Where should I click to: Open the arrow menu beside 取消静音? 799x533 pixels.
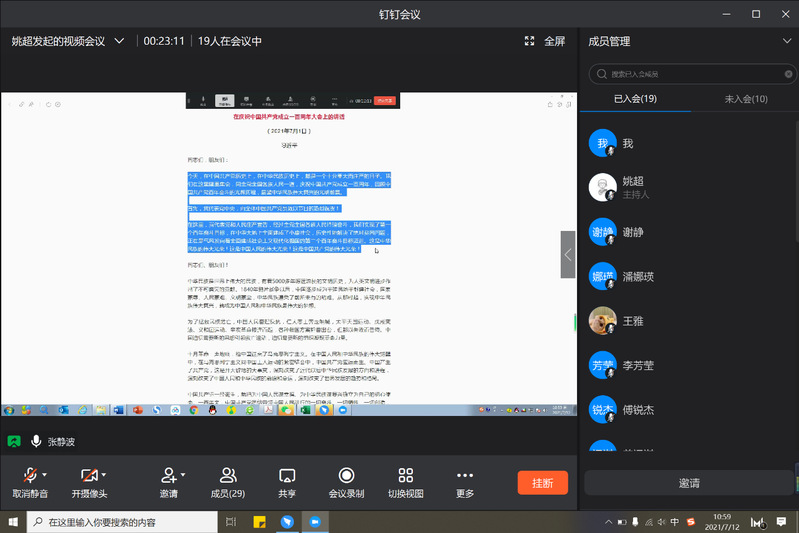(46, 474)
